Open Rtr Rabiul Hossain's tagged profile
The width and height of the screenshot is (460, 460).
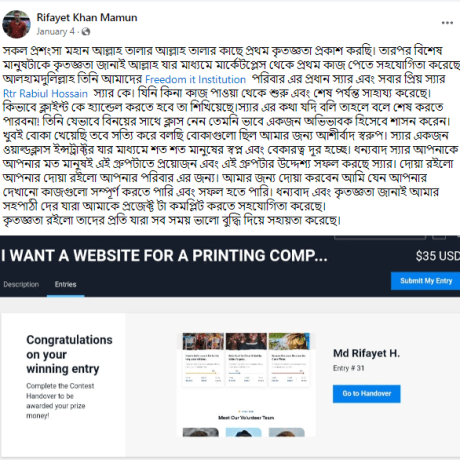pyautogui.click(x=45, y=93)
